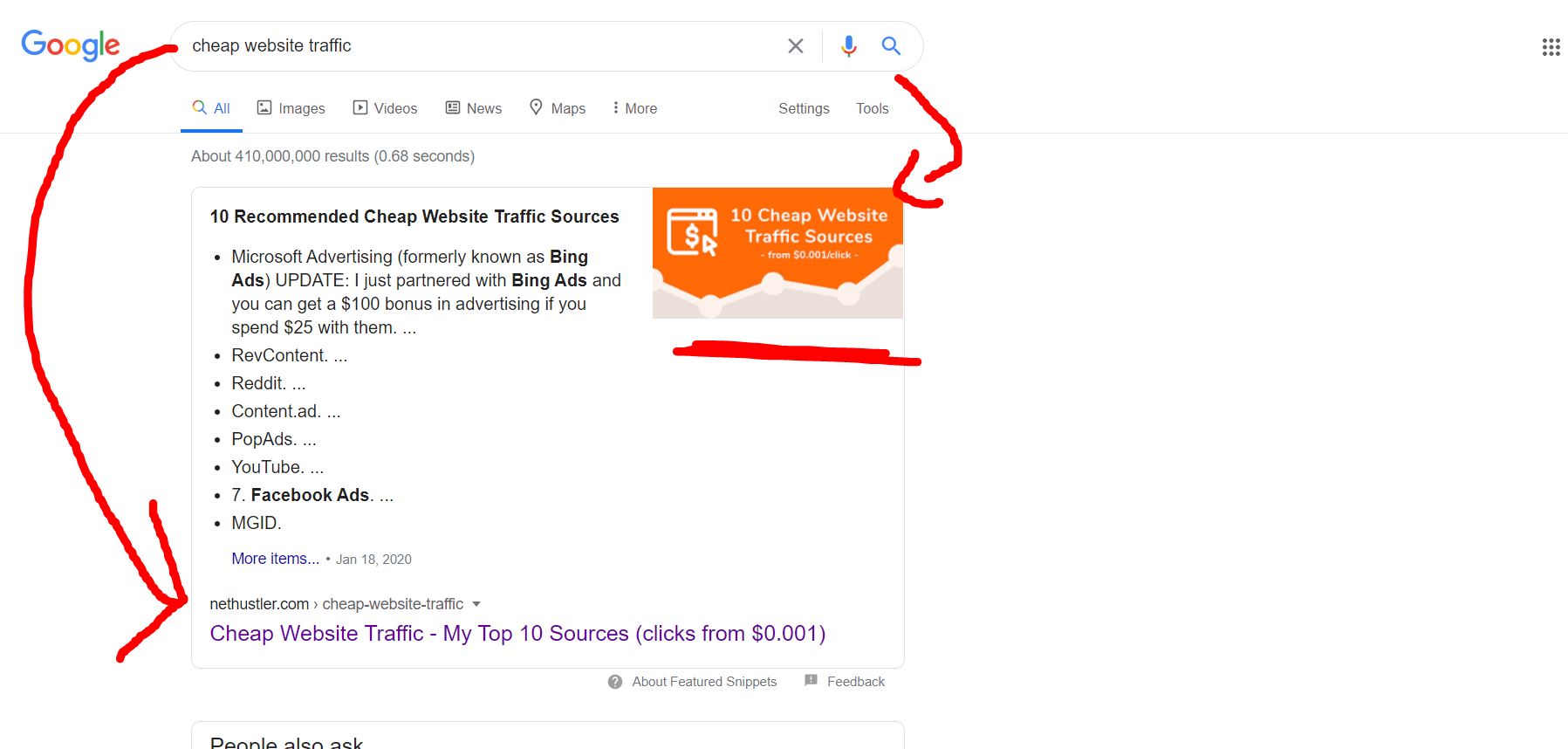Click the 'Jan 18, 2020' date text
Viewport: 1568px width, 749px height.
click(373, 560)
